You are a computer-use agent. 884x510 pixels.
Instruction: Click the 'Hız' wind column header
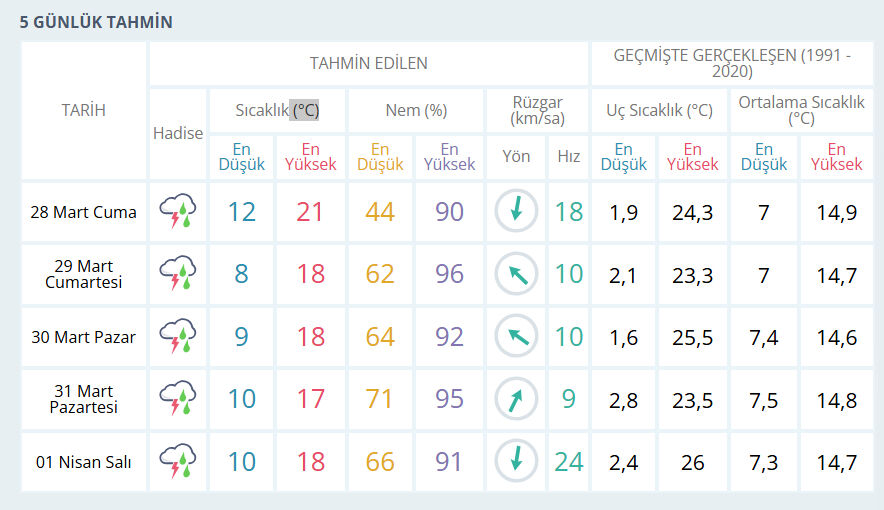(x=568, y=156)
